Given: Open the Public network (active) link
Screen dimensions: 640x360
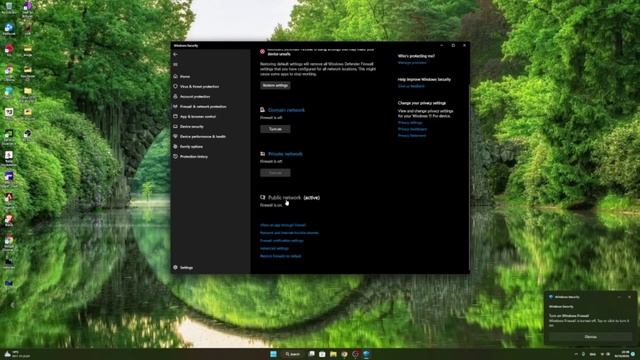Looking at the screenshot, I should [x=294, y=198].
